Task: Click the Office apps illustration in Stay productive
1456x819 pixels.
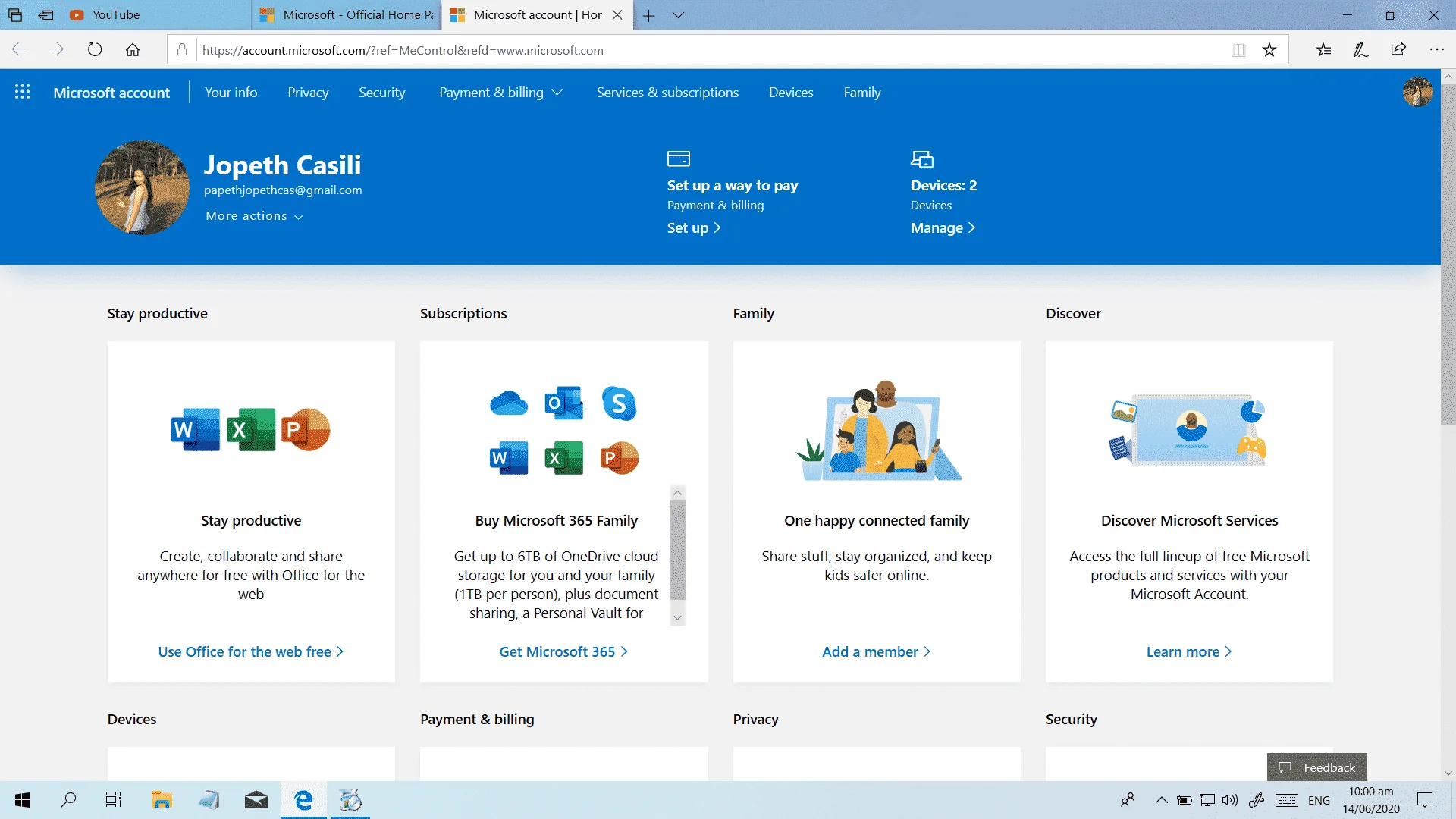Action: tap(251, 429)
